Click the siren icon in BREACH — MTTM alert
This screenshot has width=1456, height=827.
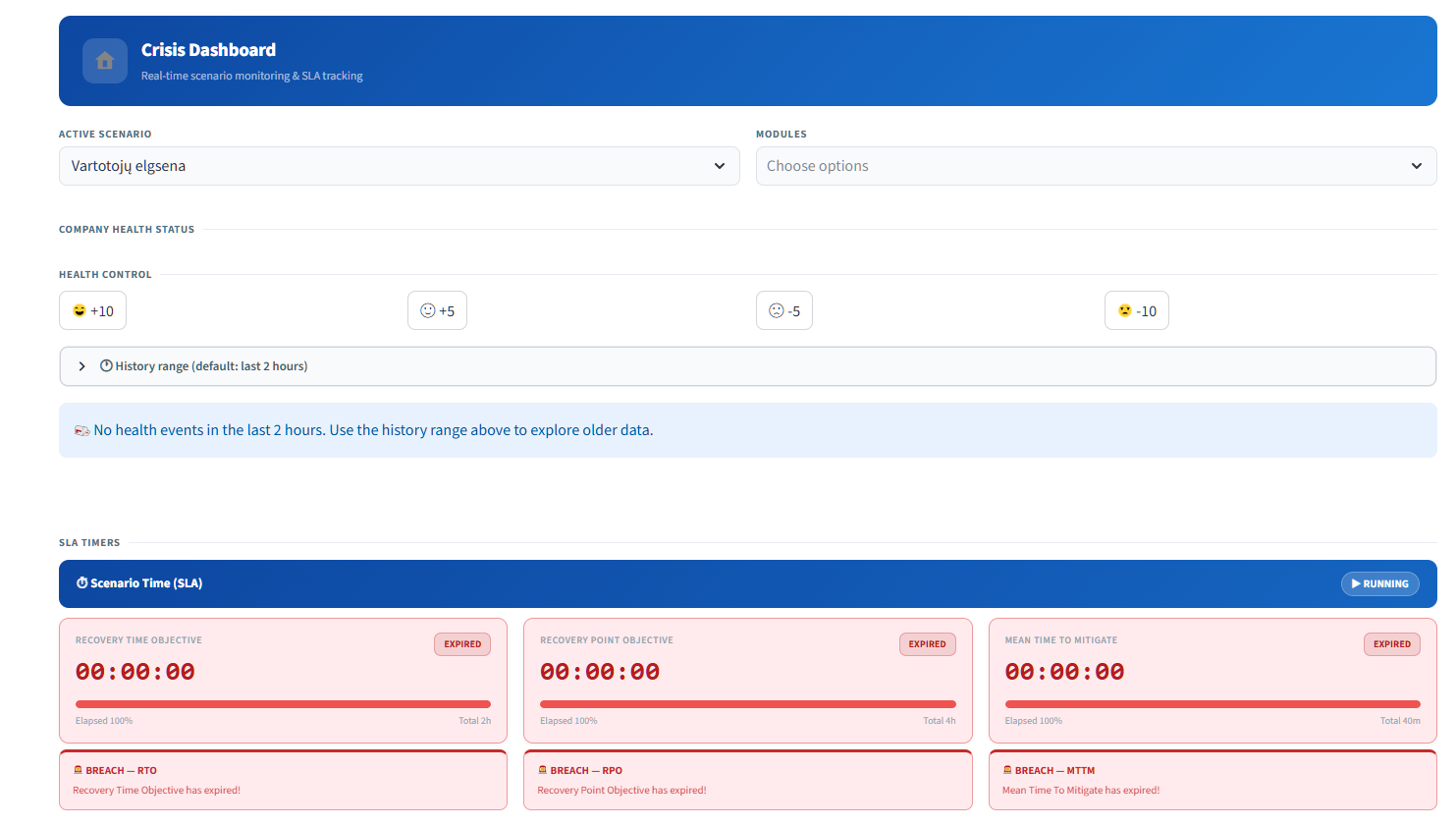[x=1007, y=770]
